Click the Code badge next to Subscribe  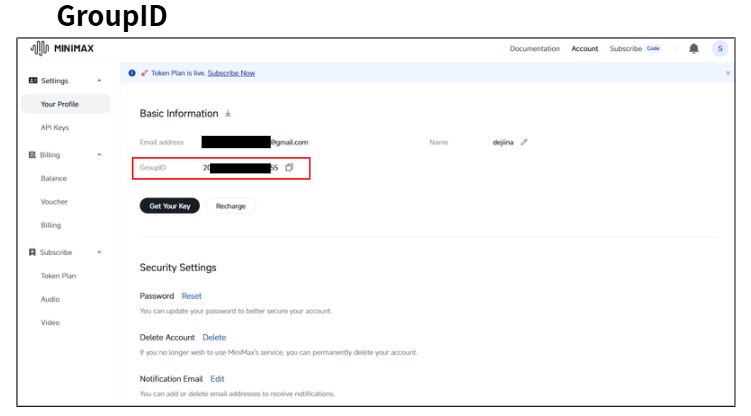click(x=653, y=48)
